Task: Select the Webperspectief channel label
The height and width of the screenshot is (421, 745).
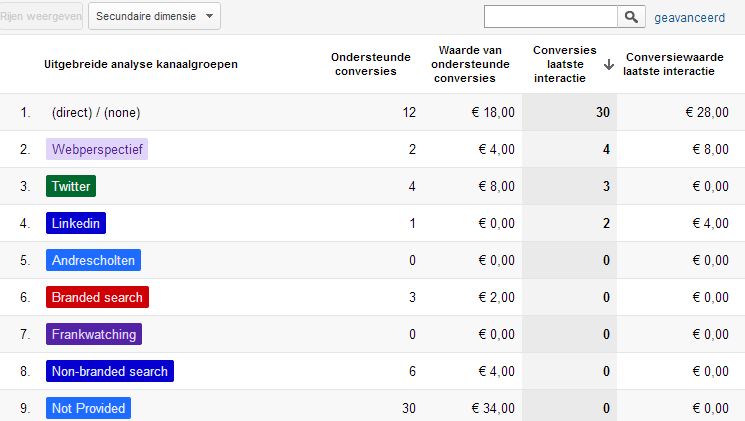Action: click(97, 150)
